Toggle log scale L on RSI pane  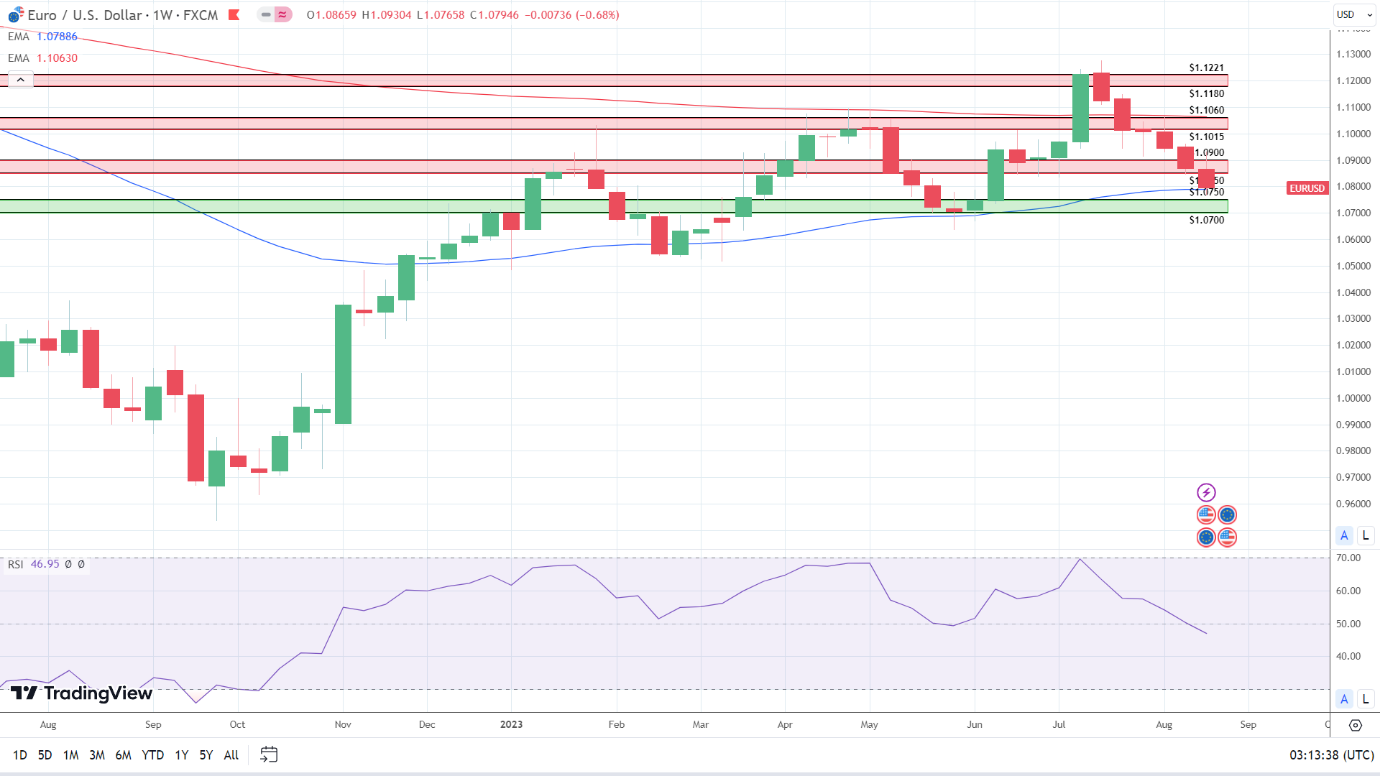point(1365,699)
